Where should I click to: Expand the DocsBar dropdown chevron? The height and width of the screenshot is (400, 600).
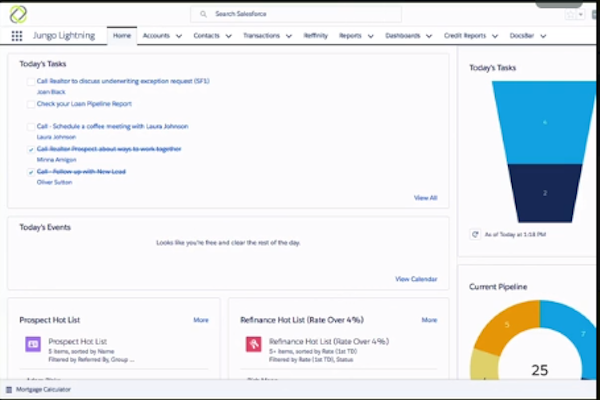click(543, 36)
